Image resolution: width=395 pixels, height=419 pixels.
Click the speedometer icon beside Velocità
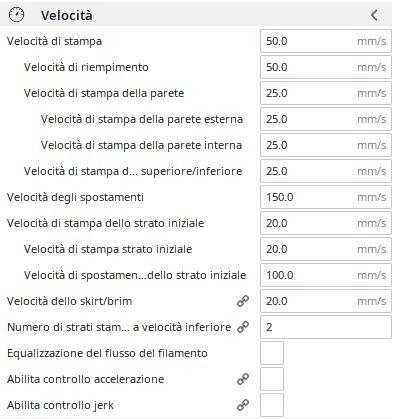click(x=16, y=15)
